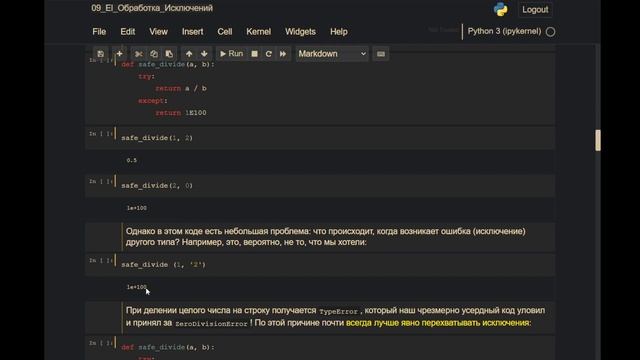Save notebook with the floppy disk icon

coord(100,54)
